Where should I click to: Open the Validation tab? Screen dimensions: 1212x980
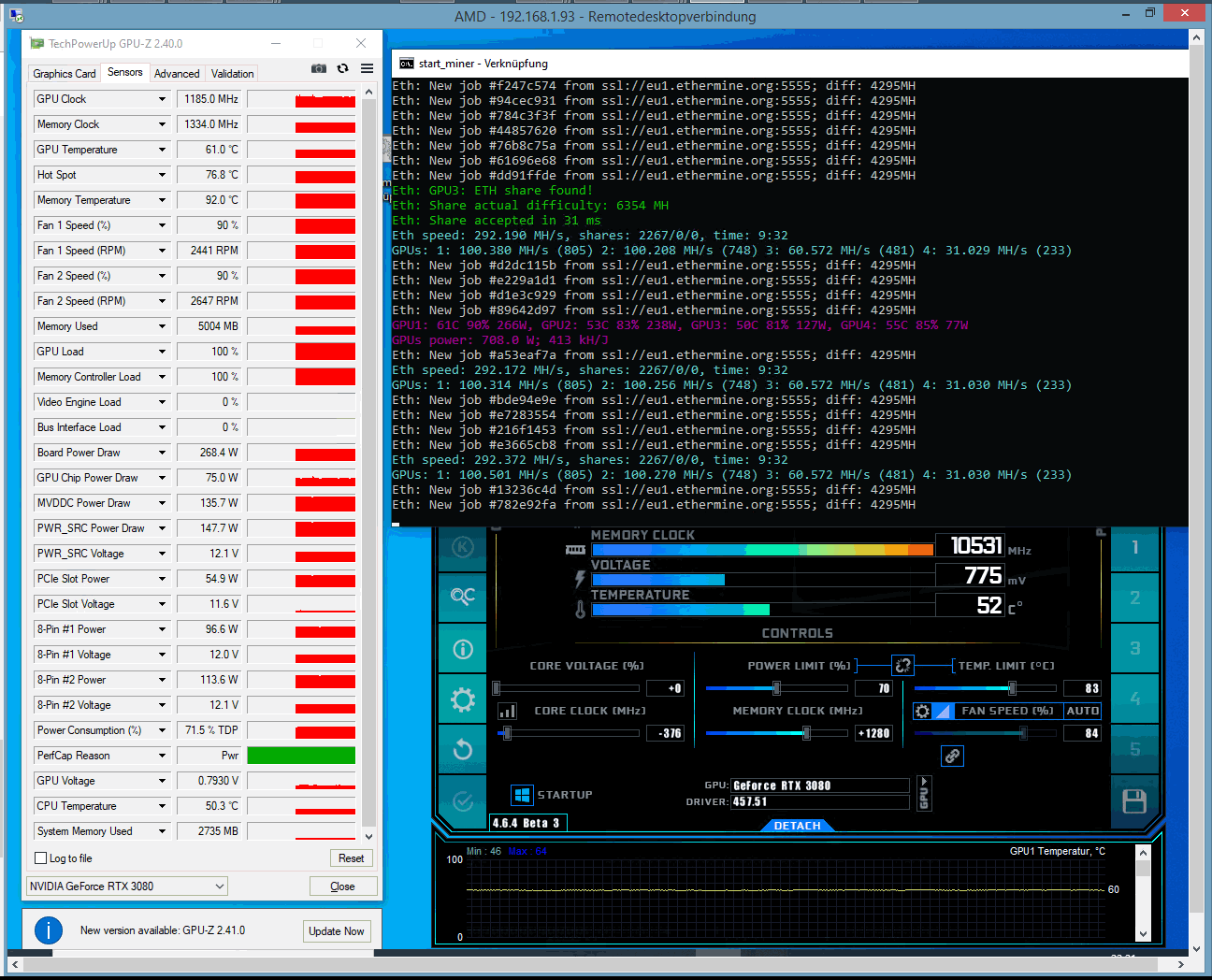pos(232,74)
